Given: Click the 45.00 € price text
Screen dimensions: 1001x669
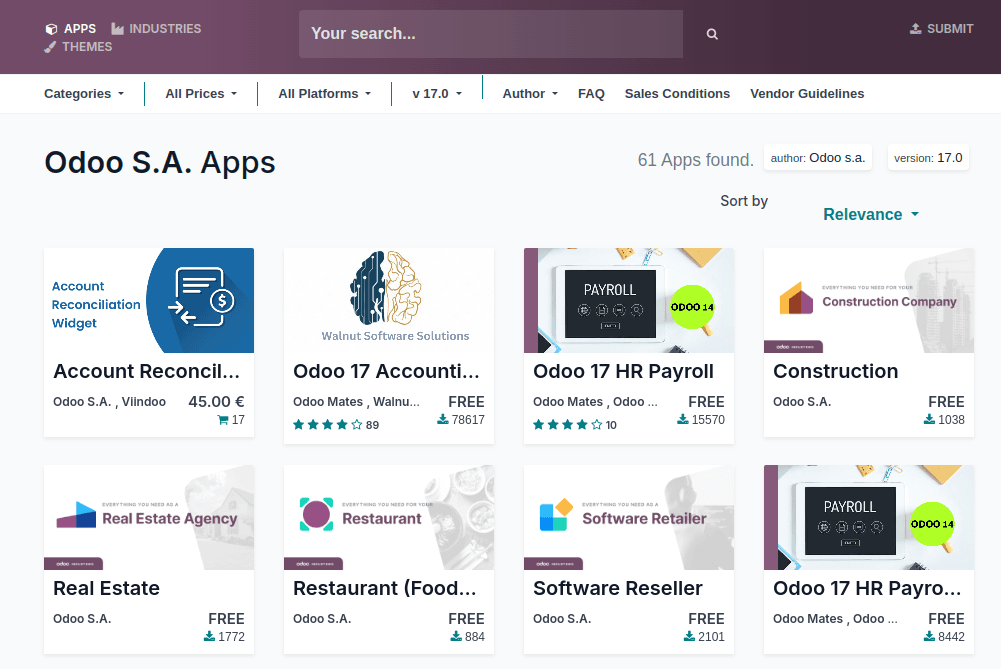Looking at the screenshot, I should coord(216,402).
